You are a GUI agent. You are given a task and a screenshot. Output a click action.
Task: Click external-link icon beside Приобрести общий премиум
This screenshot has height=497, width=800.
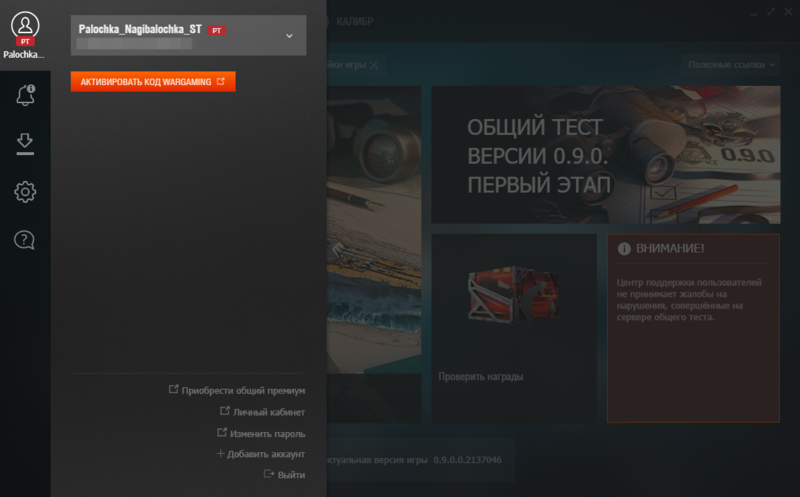click(173, 389)
